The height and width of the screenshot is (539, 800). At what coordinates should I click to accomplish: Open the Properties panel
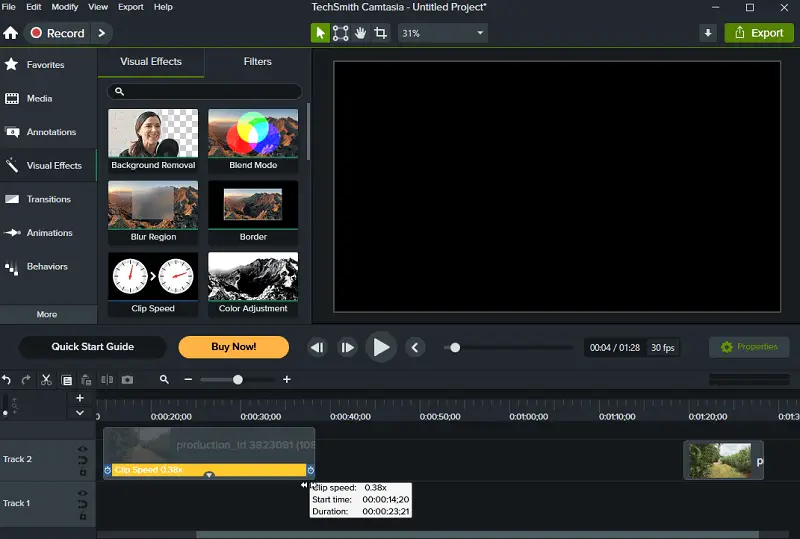pyautogui.click(x=749, y=347)
